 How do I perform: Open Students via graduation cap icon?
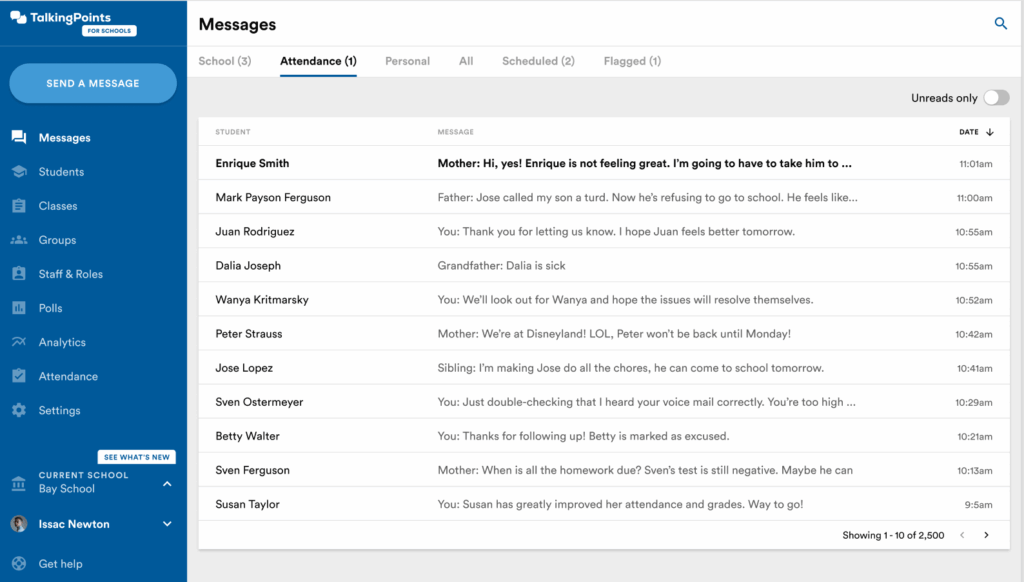(18, 172)
